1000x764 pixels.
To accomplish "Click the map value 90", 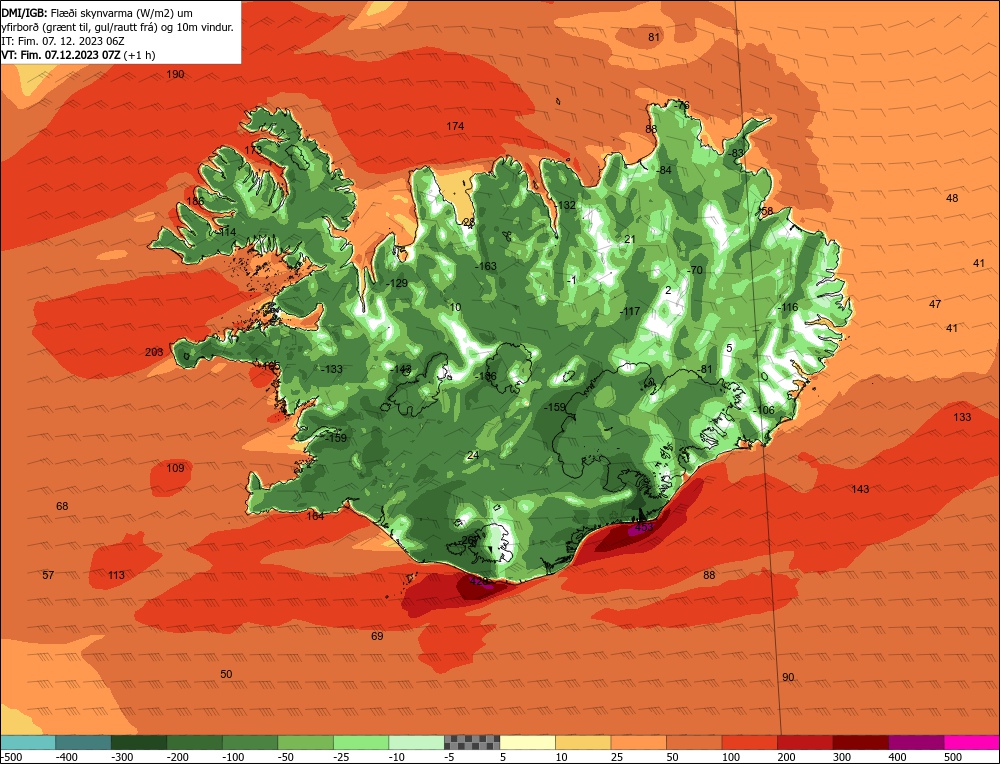I will 788,677.
